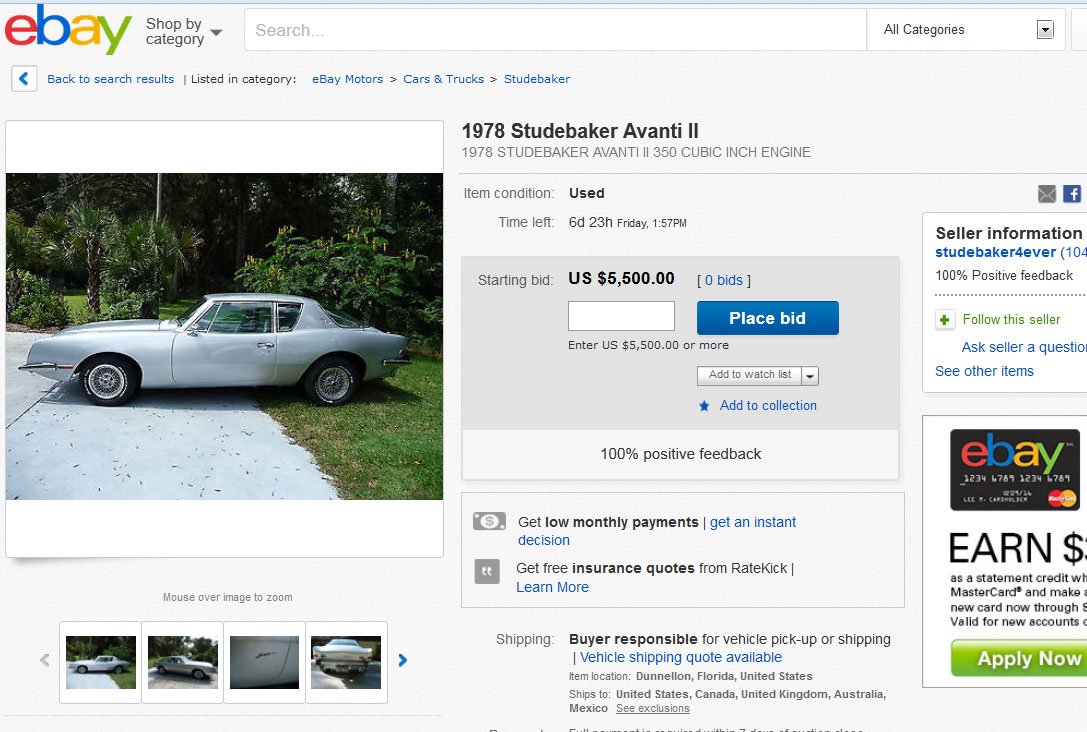The width and height of the screenshot is (1087, 732).
Task: Click the back arrow icon button
Action: 25,79
